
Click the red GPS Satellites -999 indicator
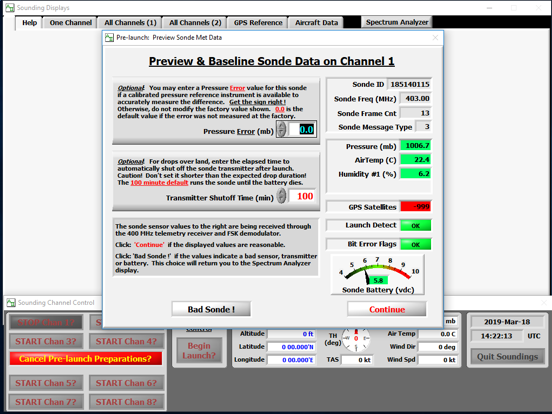click(x=416, y=207)
